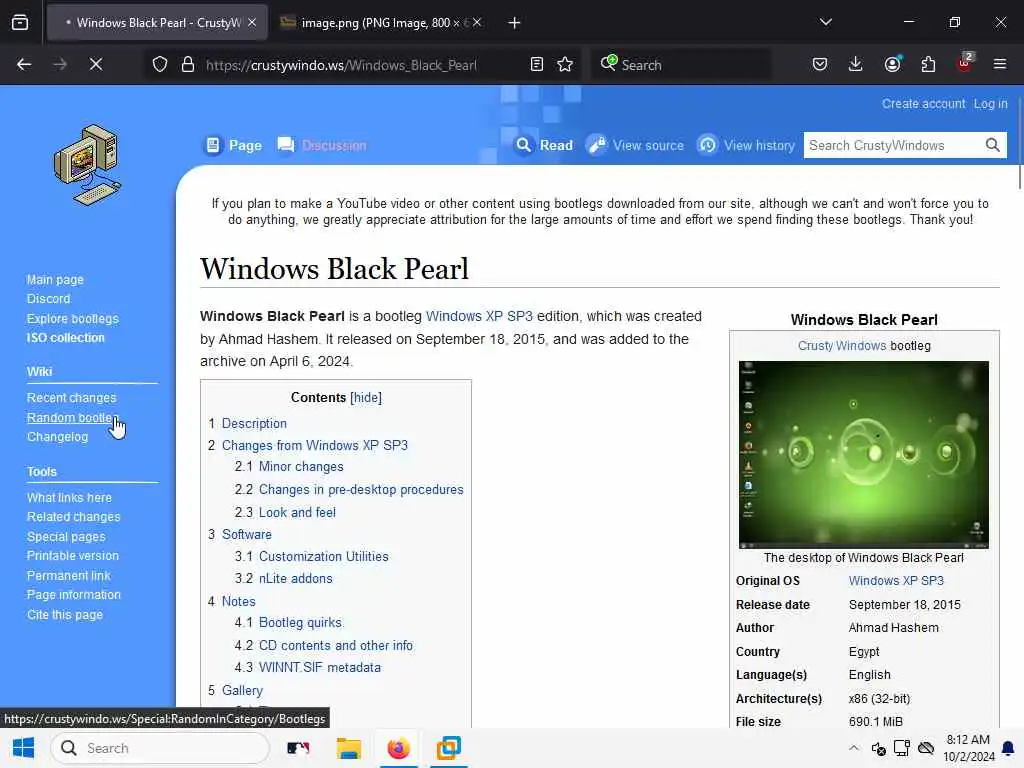Click Cite this page link
The width and height of the screenshot is (1024, 768).
pos(65,615)
